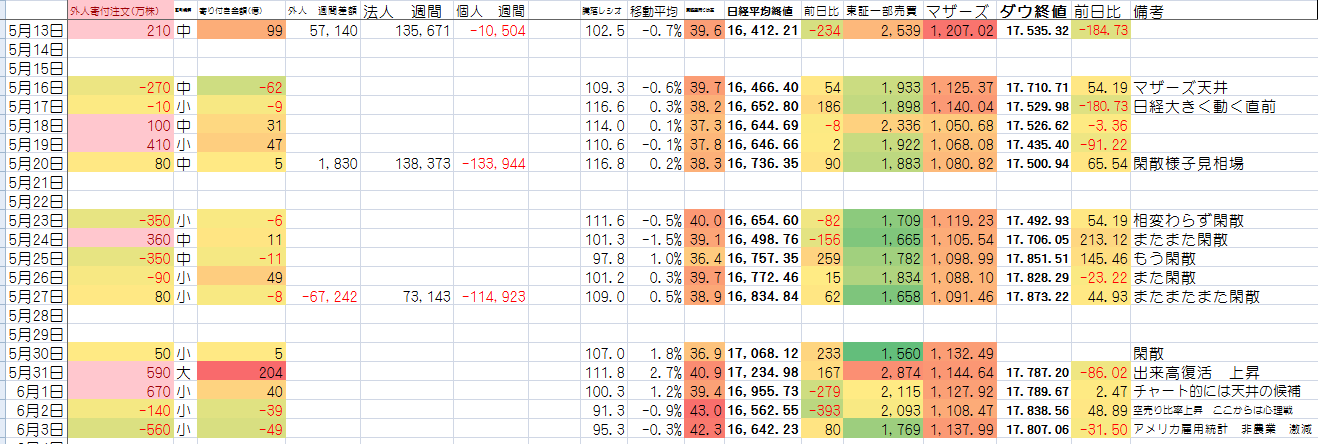Select the note 出来高復活 上昇
This screenshot has height=444, width=1318.
click(x=1192, y=372)
